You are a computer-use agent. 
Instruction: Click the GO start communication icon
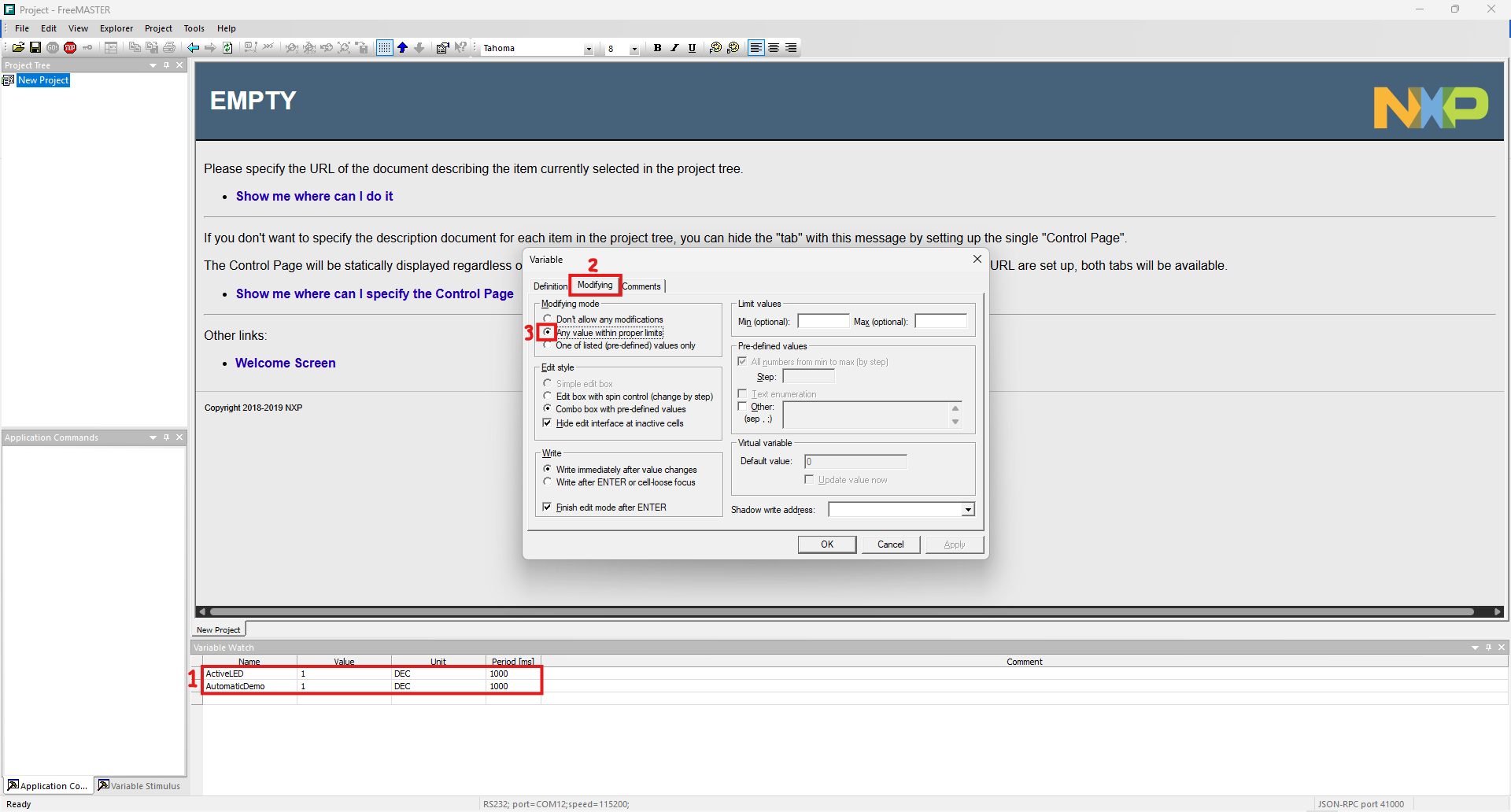pos(53,48)
